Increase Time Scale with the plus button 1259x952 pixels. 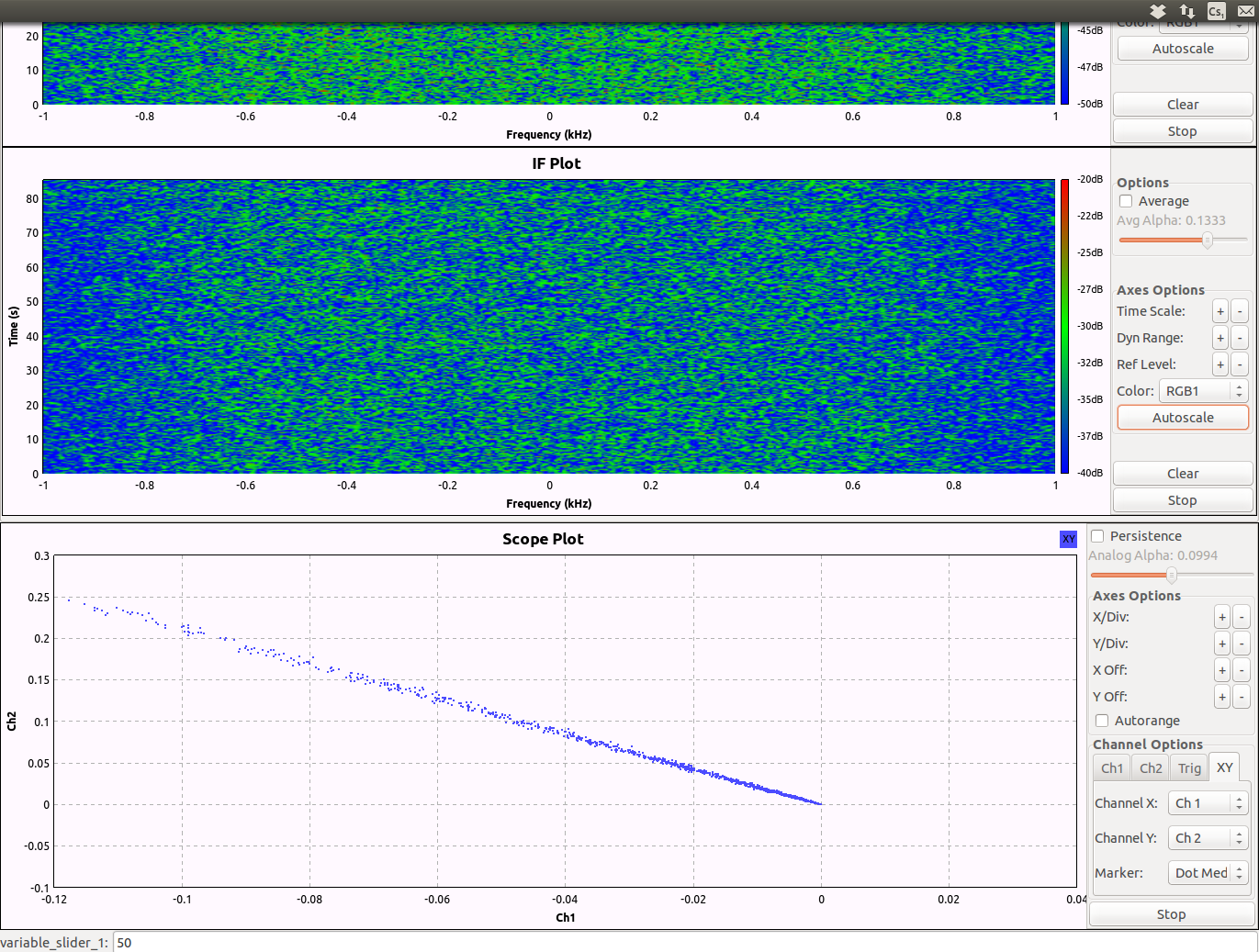pos(1220,311)
